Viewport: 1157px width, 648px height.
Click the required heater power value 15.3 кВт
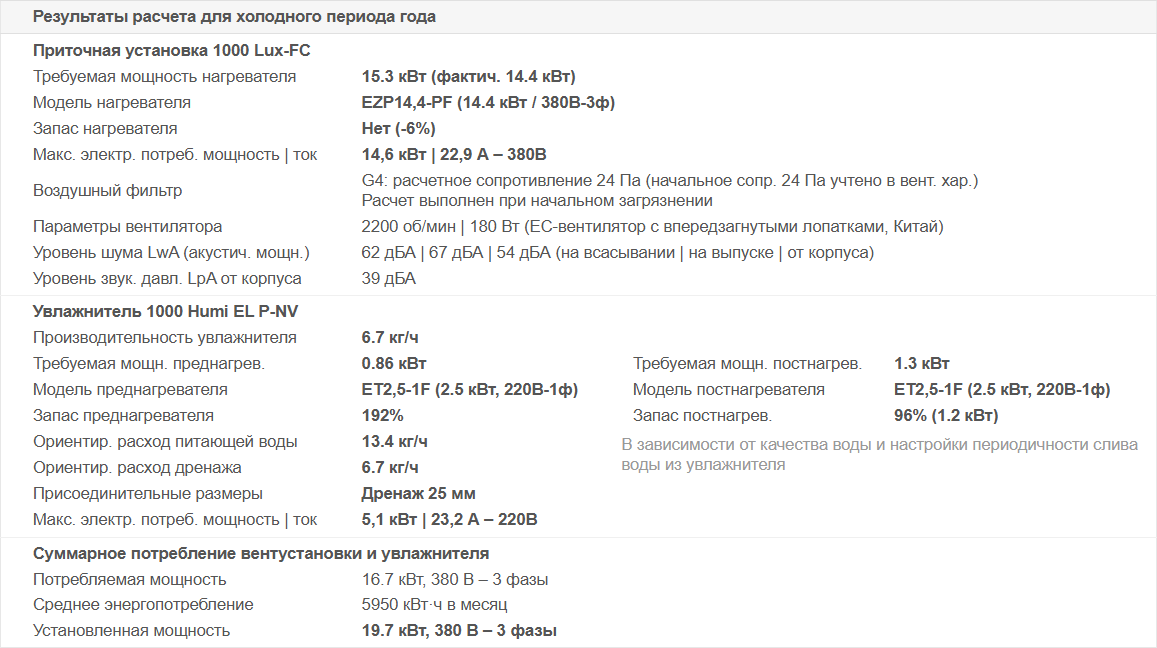468,77
